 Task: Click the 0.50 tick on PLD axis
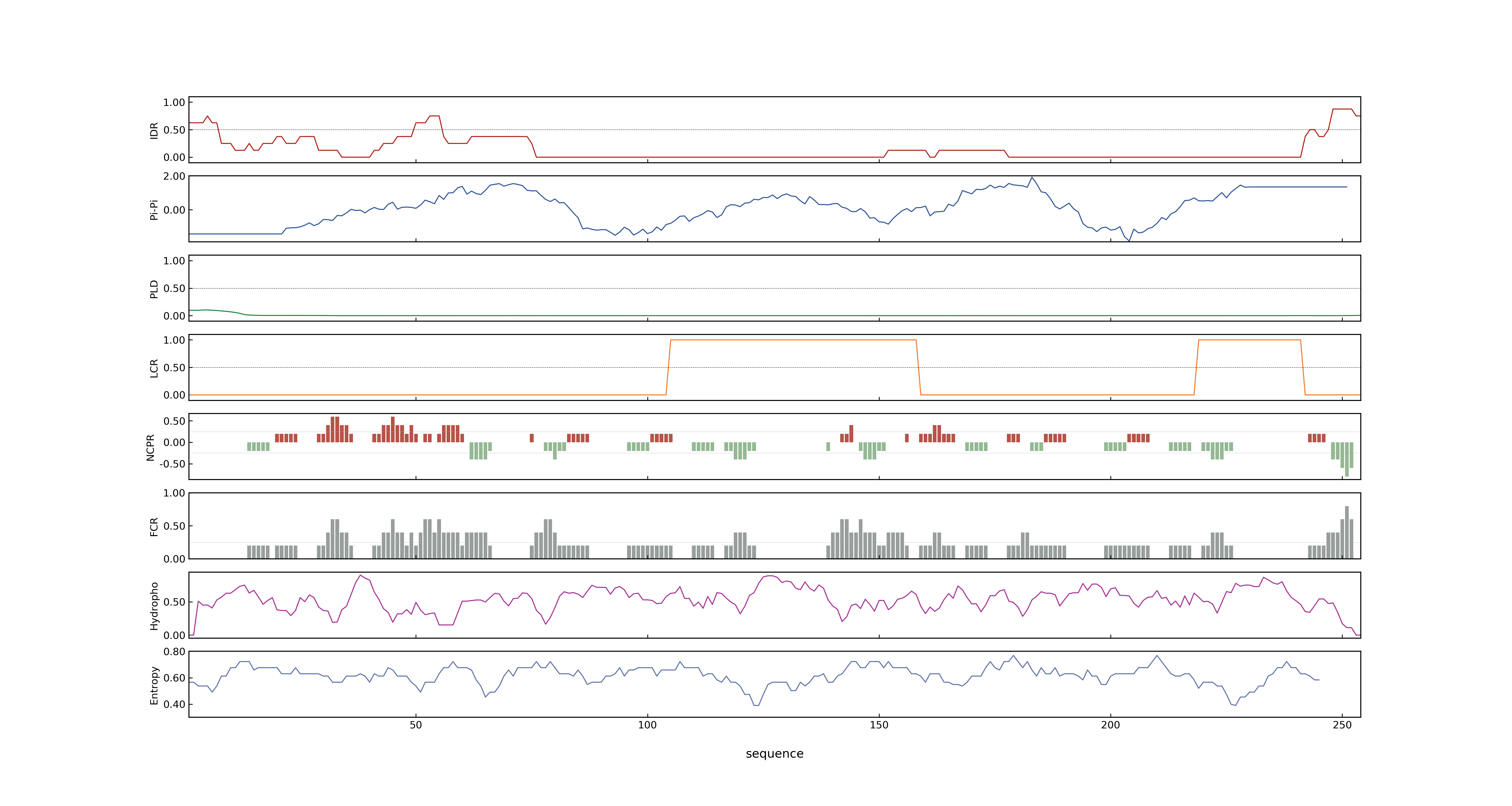174,288
